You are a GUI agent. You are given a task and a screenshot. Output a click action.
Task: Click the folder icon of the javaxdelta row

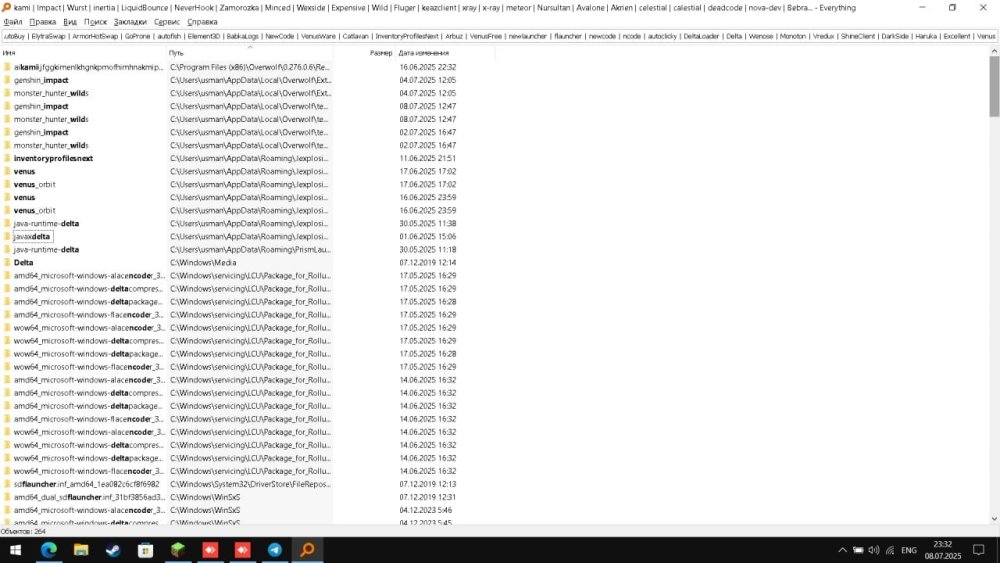click(x=7, y=237)
